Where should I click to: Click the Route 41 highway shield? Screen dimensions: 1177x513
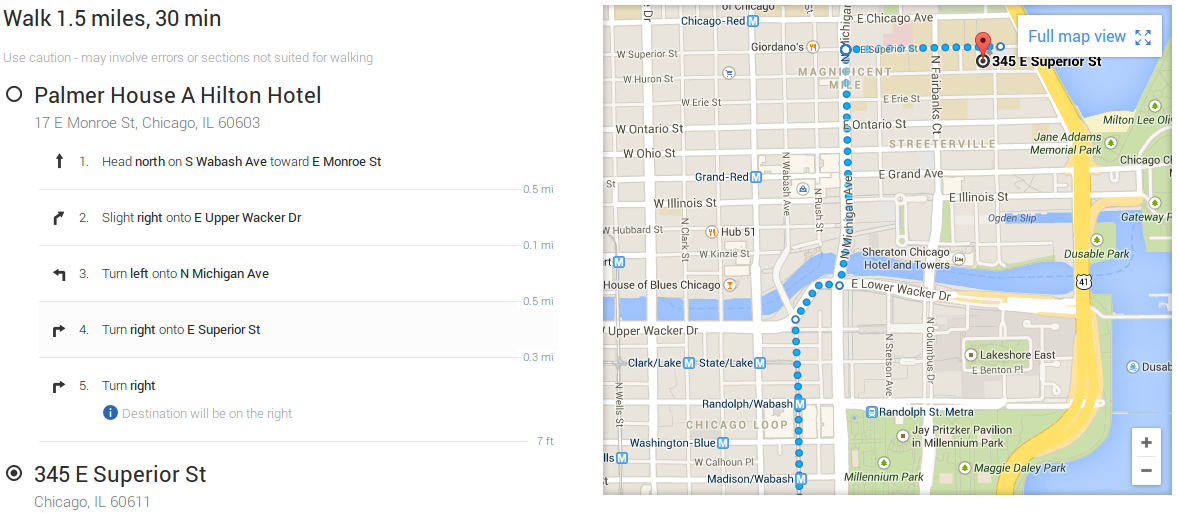click(1086, 283)
